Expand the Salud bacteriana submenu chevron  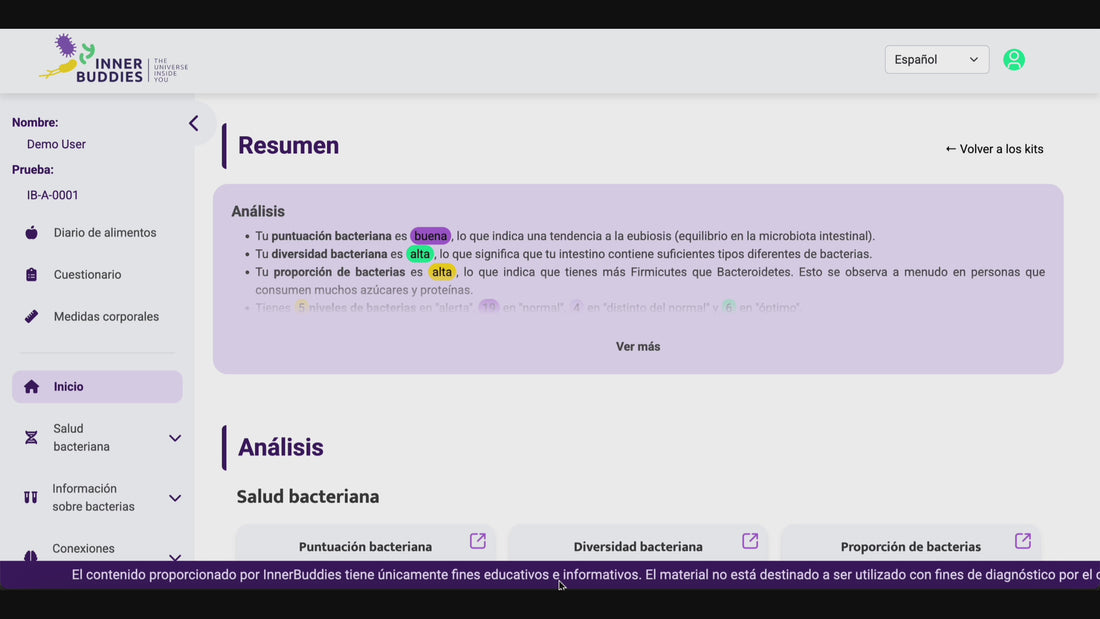tap(175, 438)
